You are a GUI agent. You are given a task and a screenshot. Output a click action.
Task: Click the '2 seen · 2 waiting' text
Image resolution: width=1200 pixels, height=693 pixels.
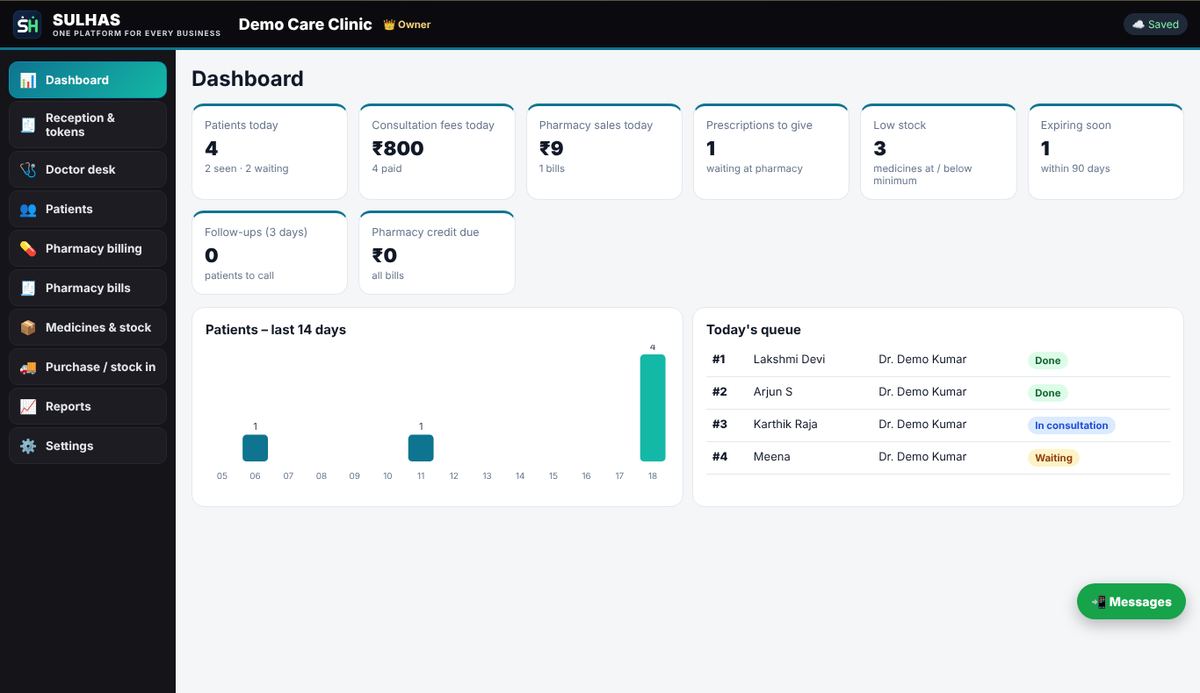[247, 169]
